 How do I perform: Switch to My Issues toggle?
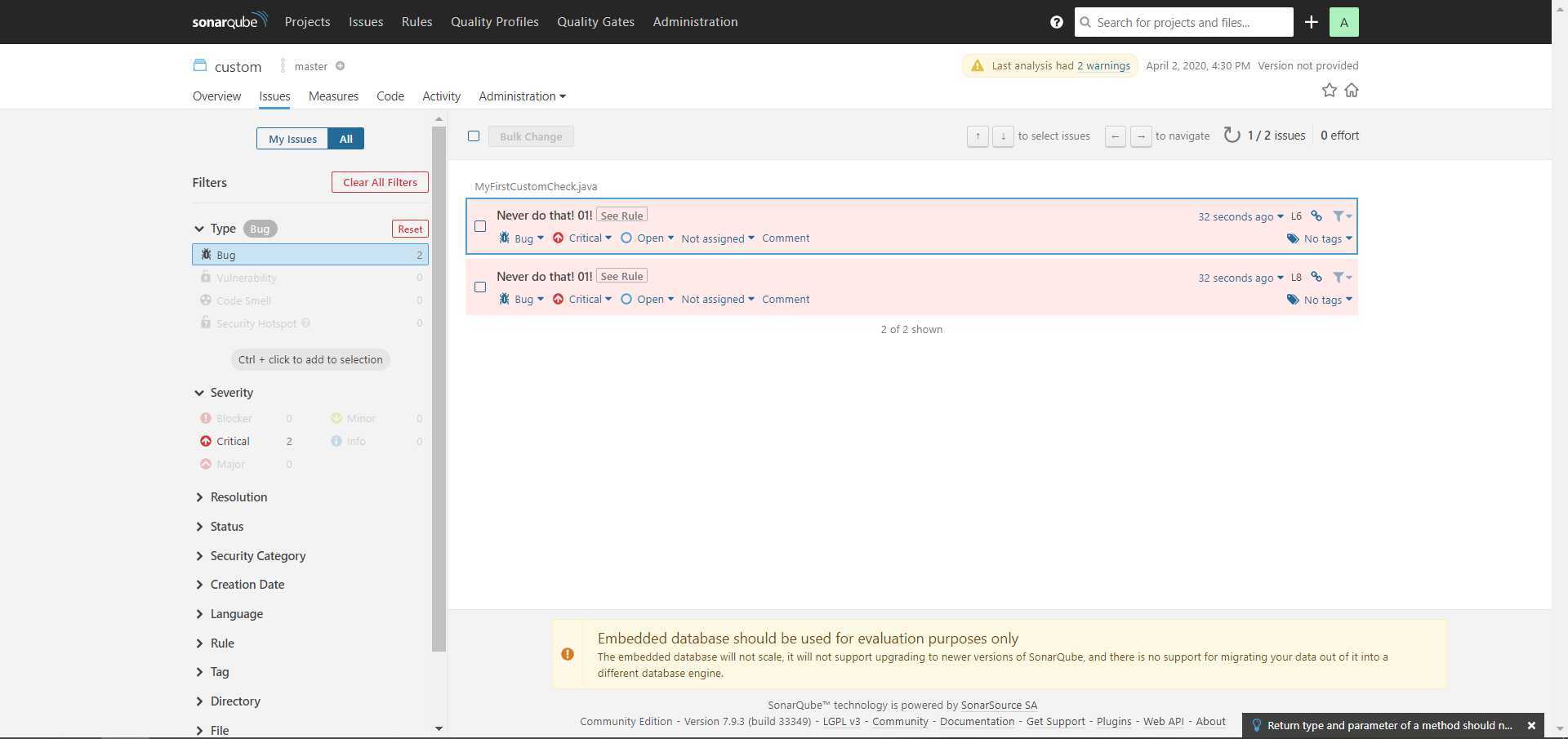292,139
